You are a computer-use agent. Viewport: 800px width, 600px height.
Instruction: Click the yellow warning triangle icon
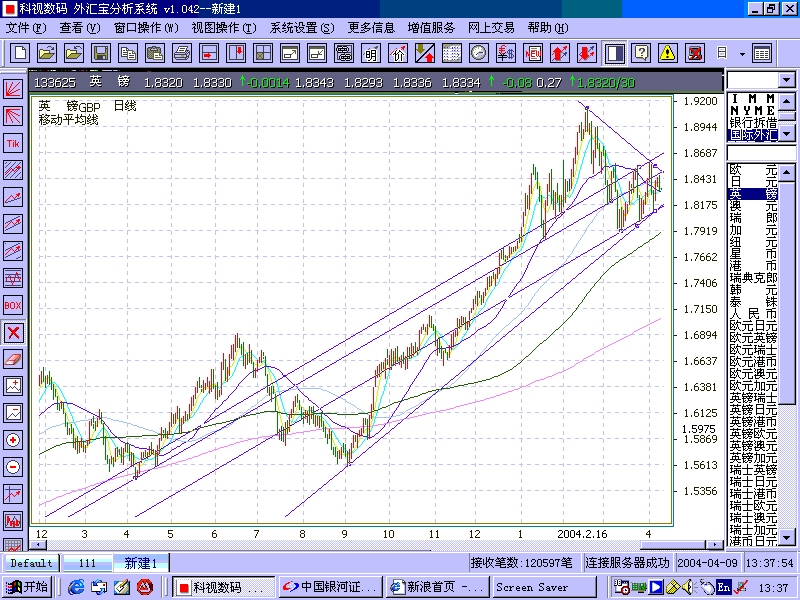coord(668,53)
